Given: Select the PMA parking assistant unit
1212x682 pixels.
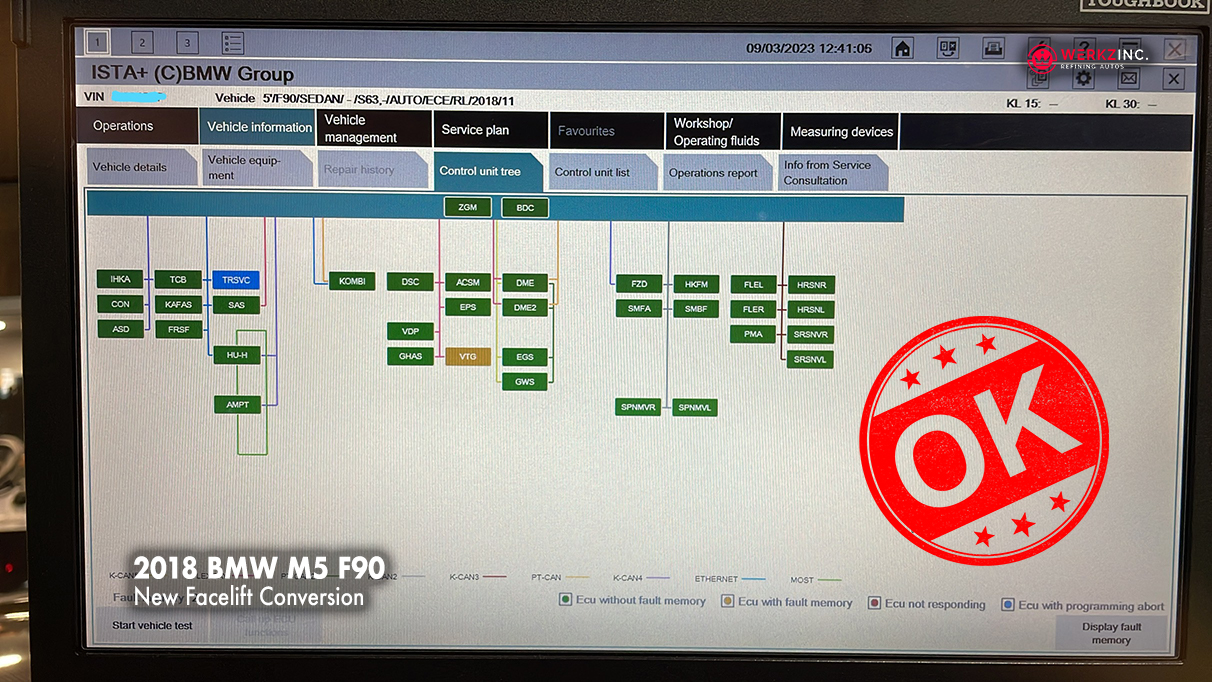Looking at the screenshot, I should coord(754,334).
